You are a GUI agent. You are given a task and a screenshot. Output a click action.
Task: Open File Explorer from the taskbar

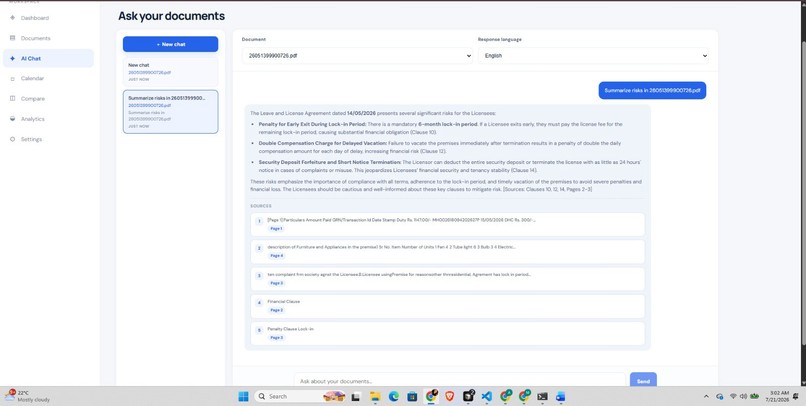375,396
